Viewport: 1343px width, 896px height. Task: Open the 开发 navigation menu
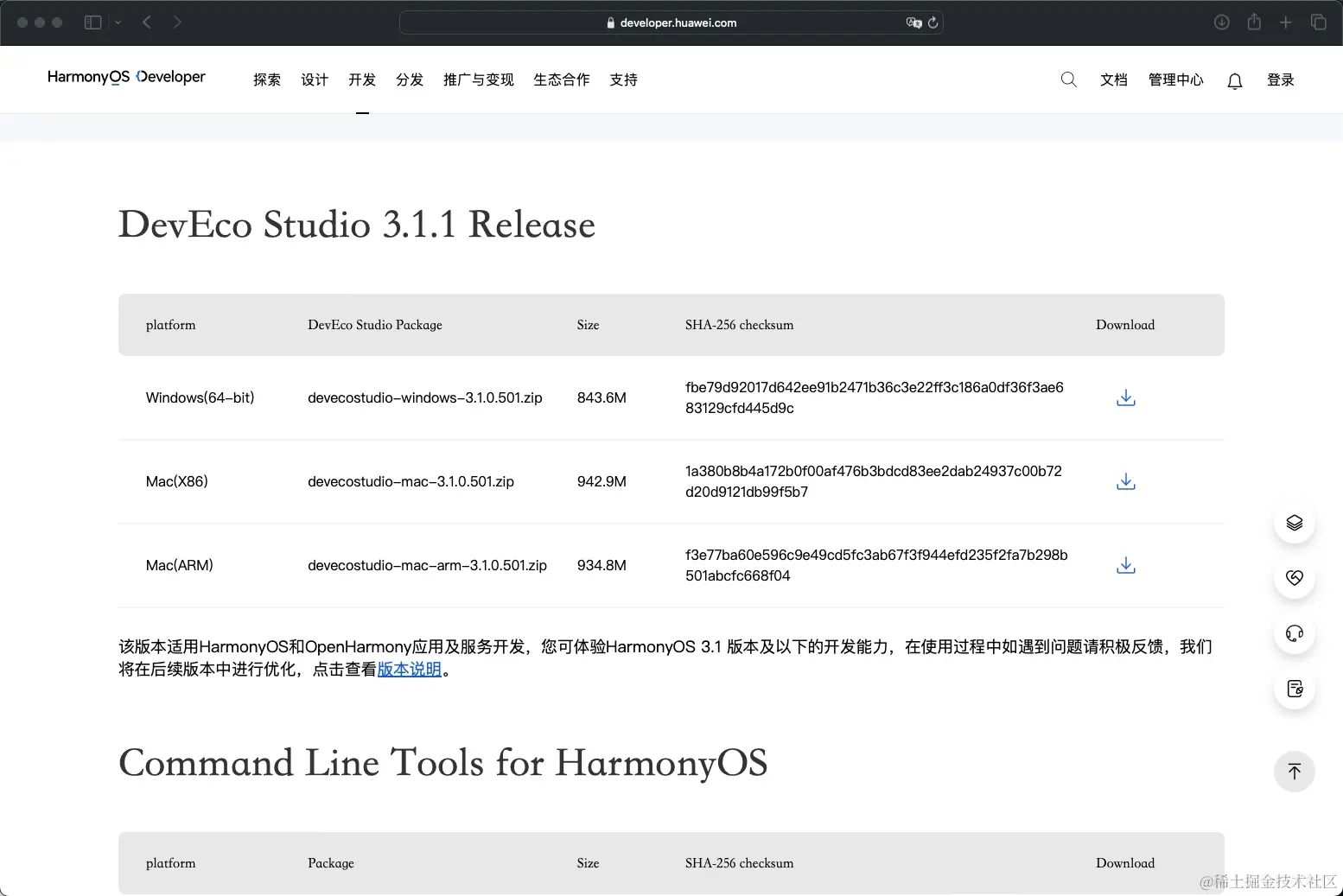click(362, 79)
